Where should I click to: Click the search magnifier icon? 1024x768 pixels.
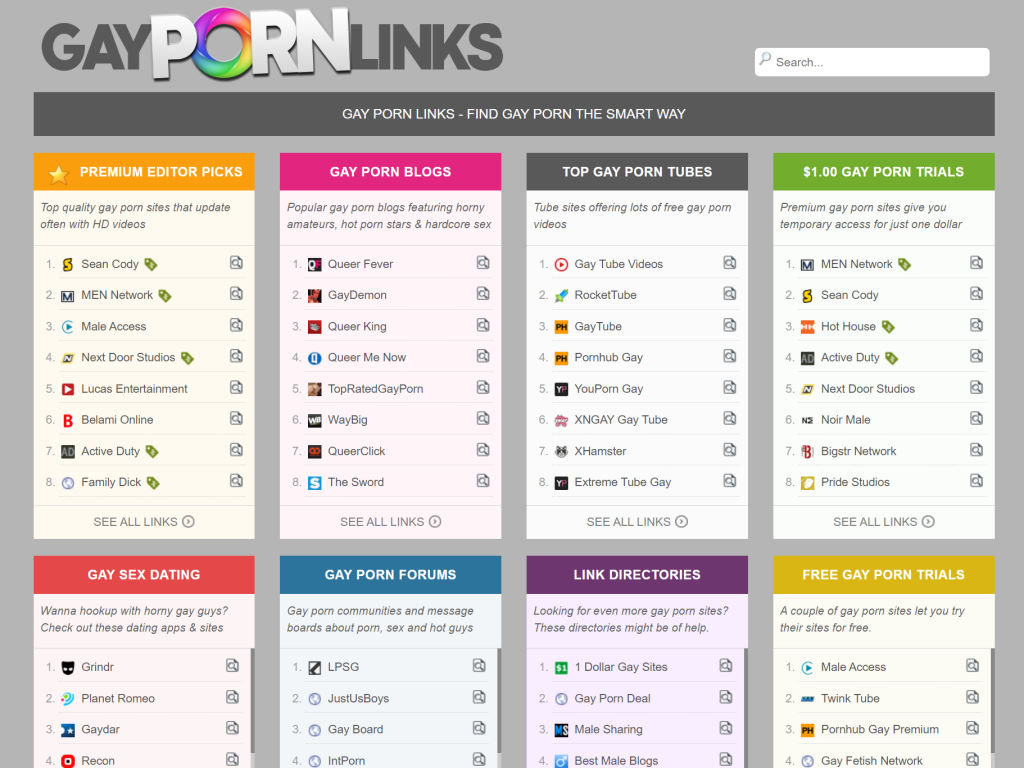tap(765, 59)
